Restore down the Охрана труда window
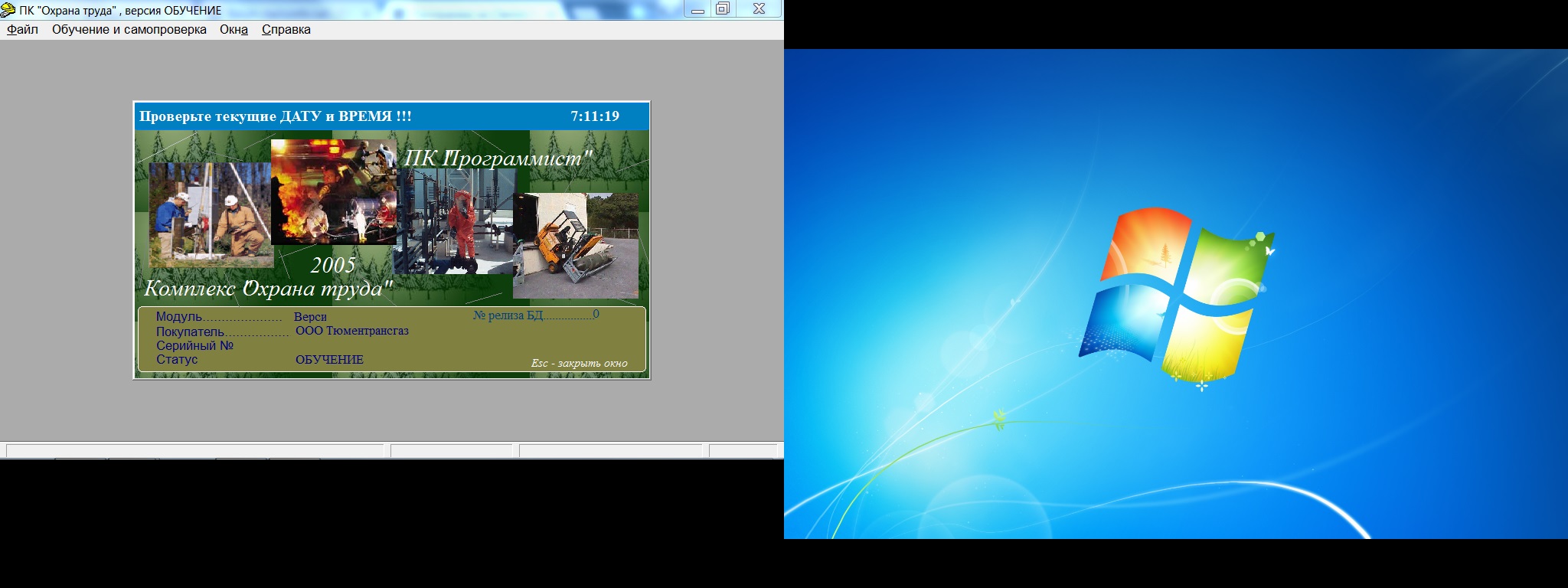The image size is (1568, 588). point(723,9)
